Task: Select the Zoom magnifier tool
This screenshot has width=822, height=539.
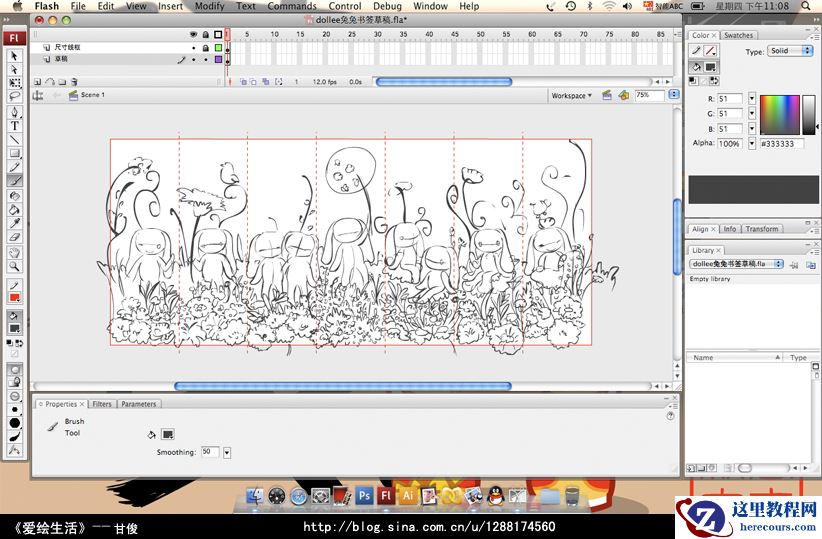Action: point(15,266)
